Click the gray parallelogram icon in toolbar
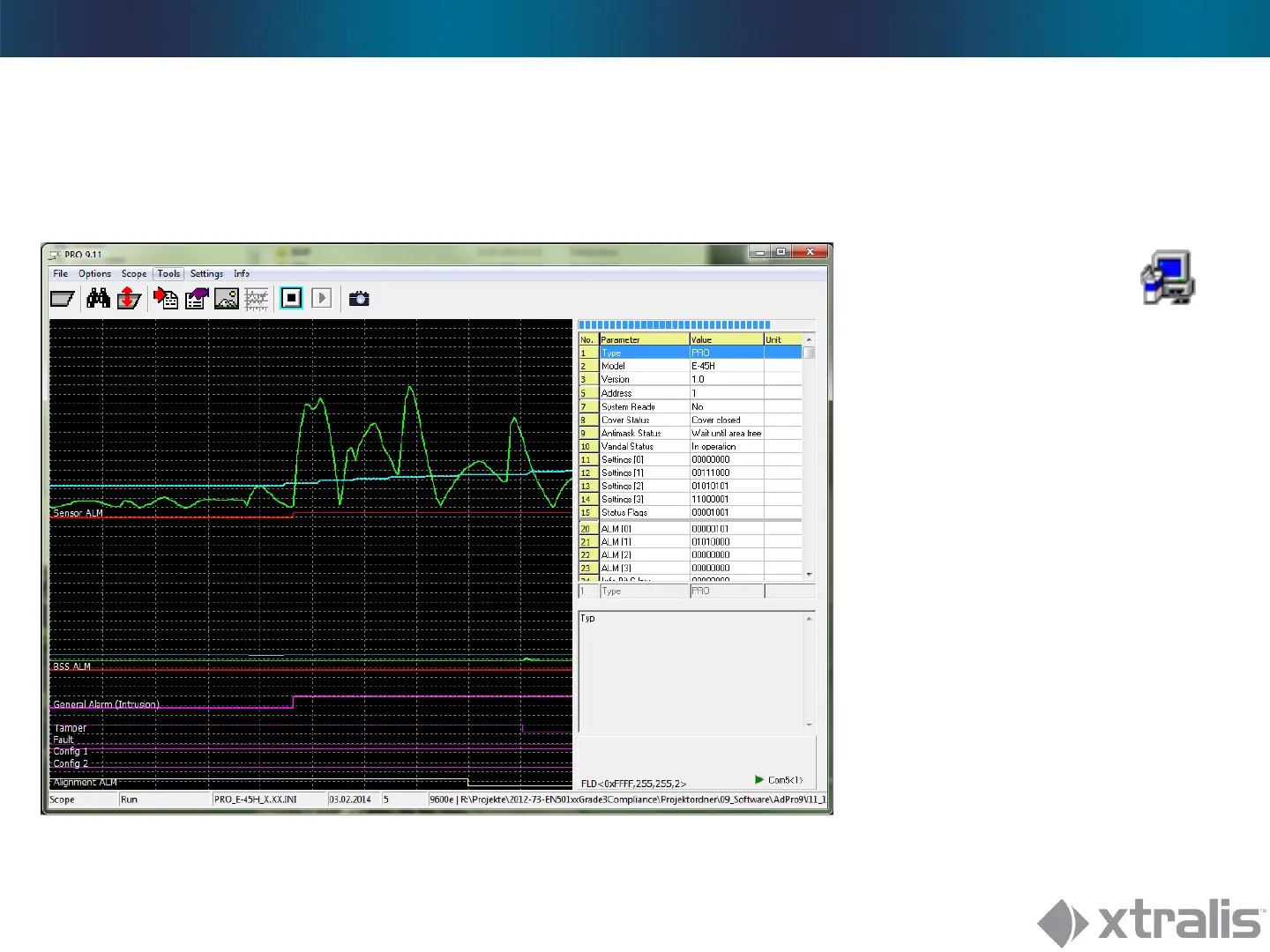 pos(62,299)
